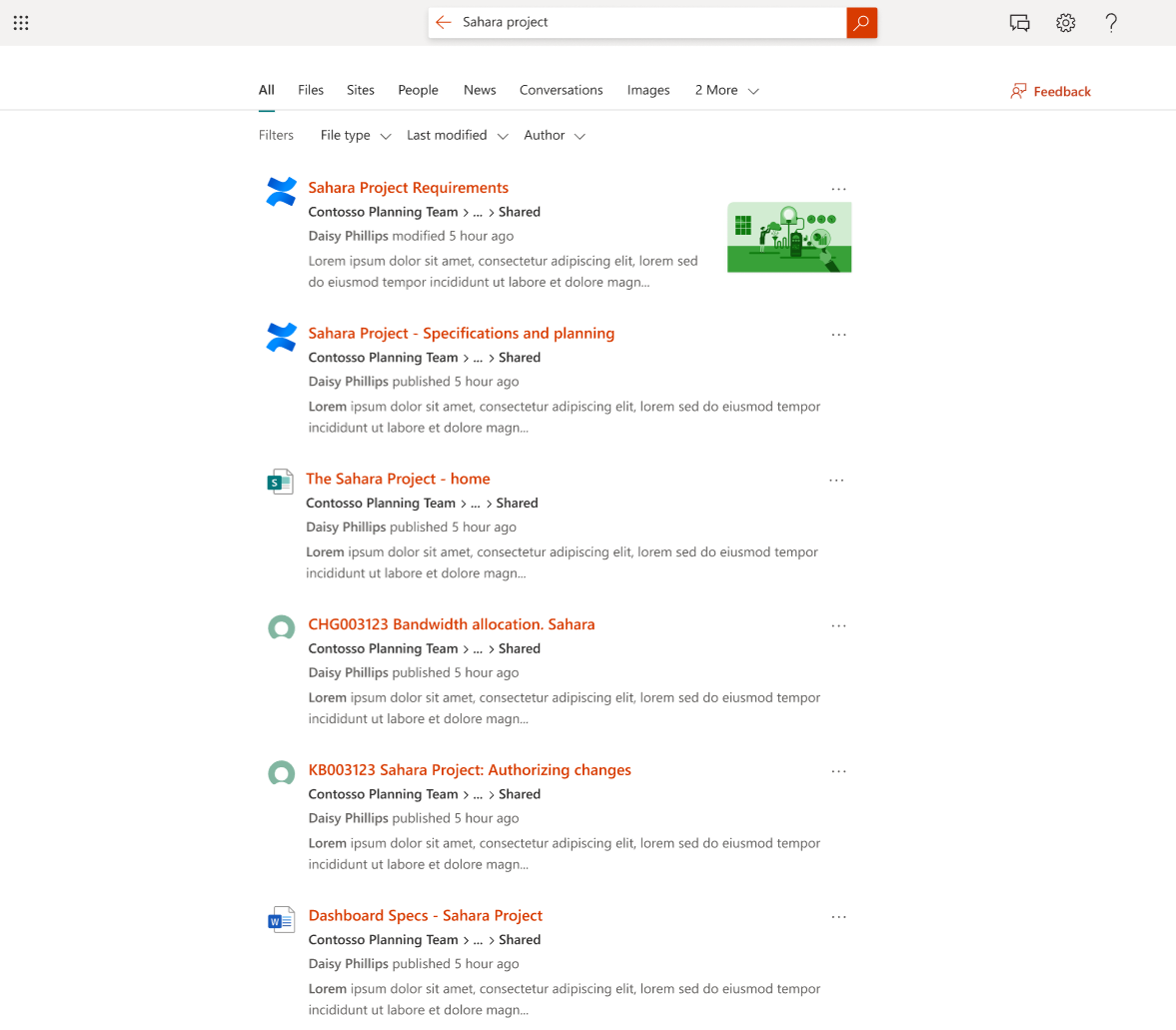Switch to the Sites tab

pos(360,90)
